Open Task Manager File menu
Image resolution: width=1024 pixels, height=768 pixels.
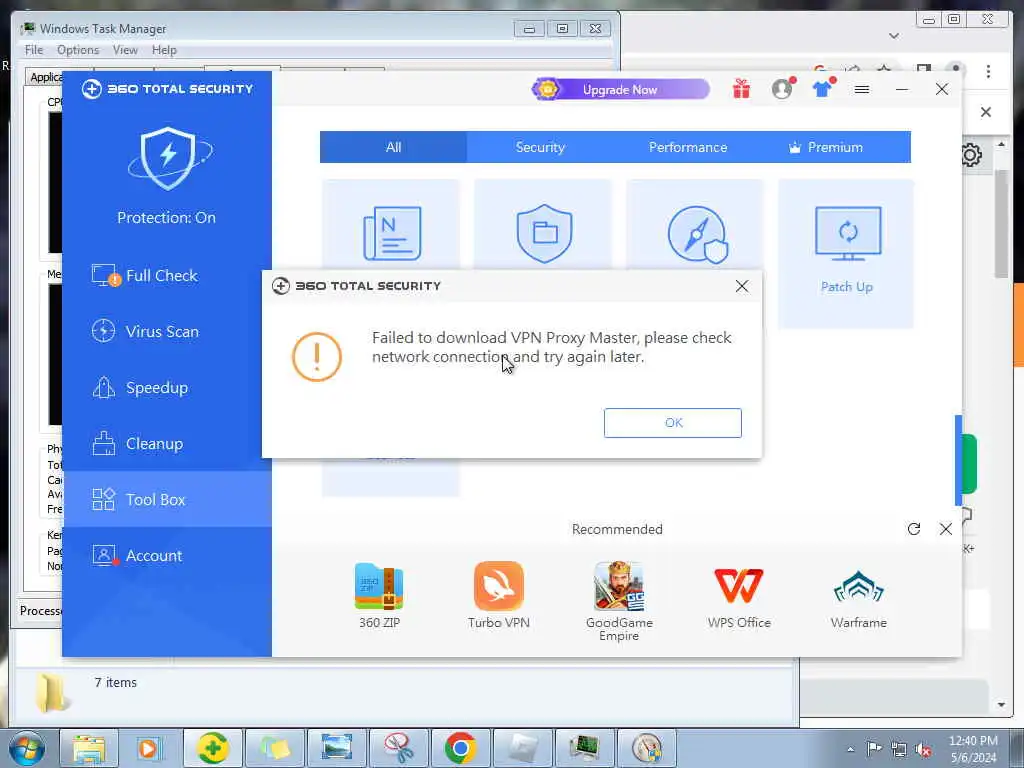tap(34, 50)
